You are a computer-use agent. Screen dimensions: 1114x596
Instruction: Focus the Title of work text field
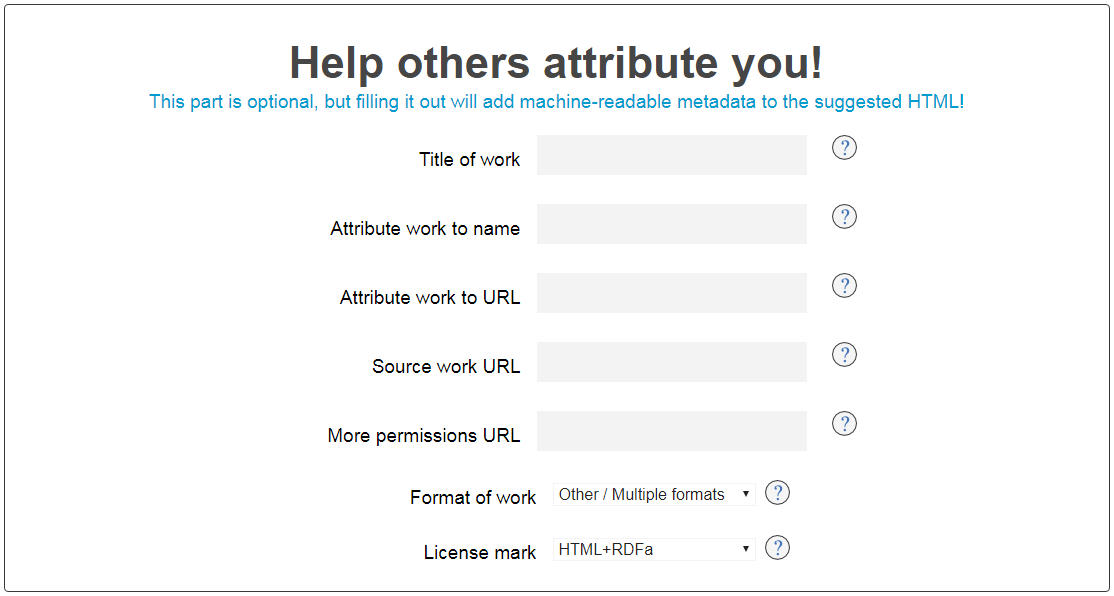point(671,155)
